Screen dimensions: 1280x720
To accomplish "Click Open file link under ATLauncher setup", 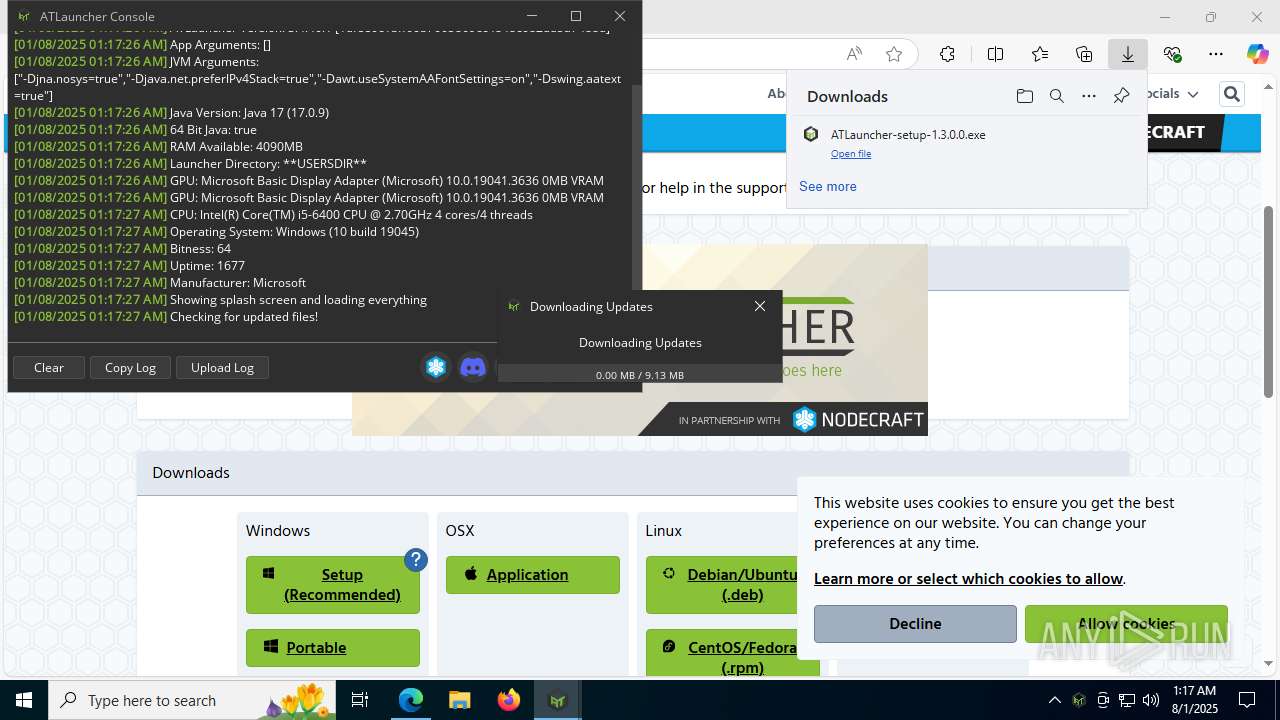I will pyautogui.click(x=851, y=154).
